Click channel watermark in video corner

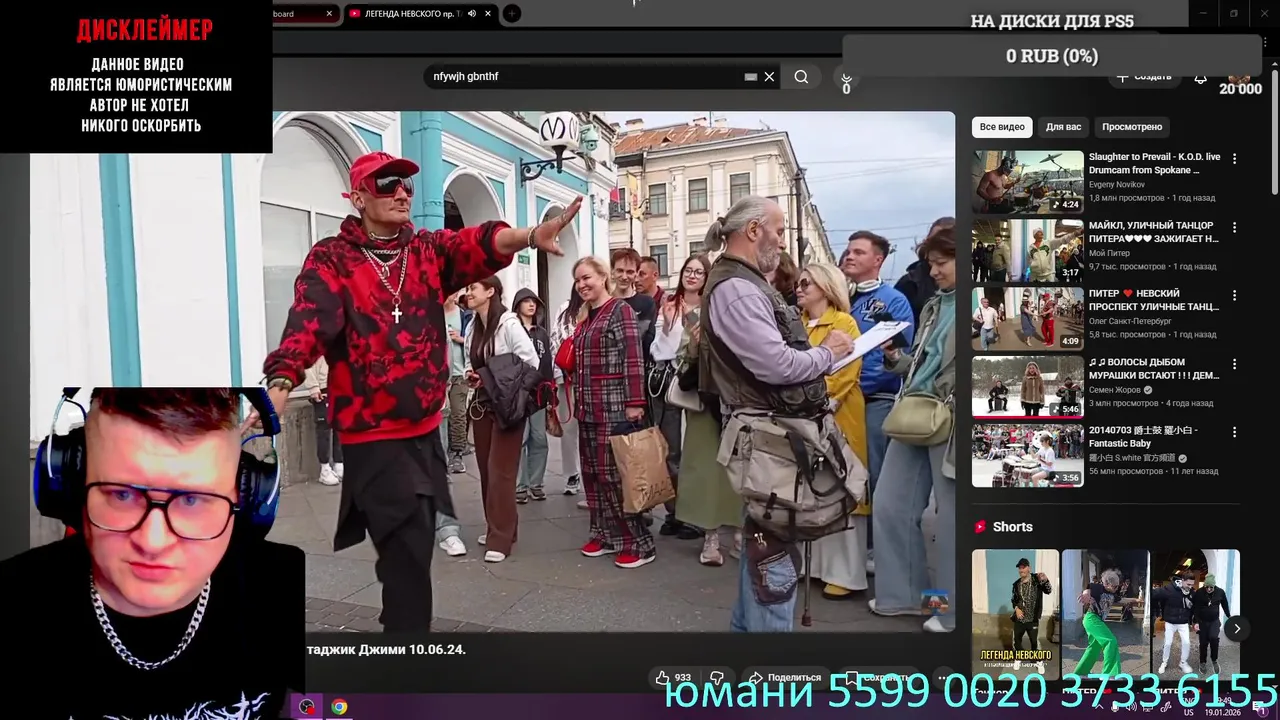[935, 602]
